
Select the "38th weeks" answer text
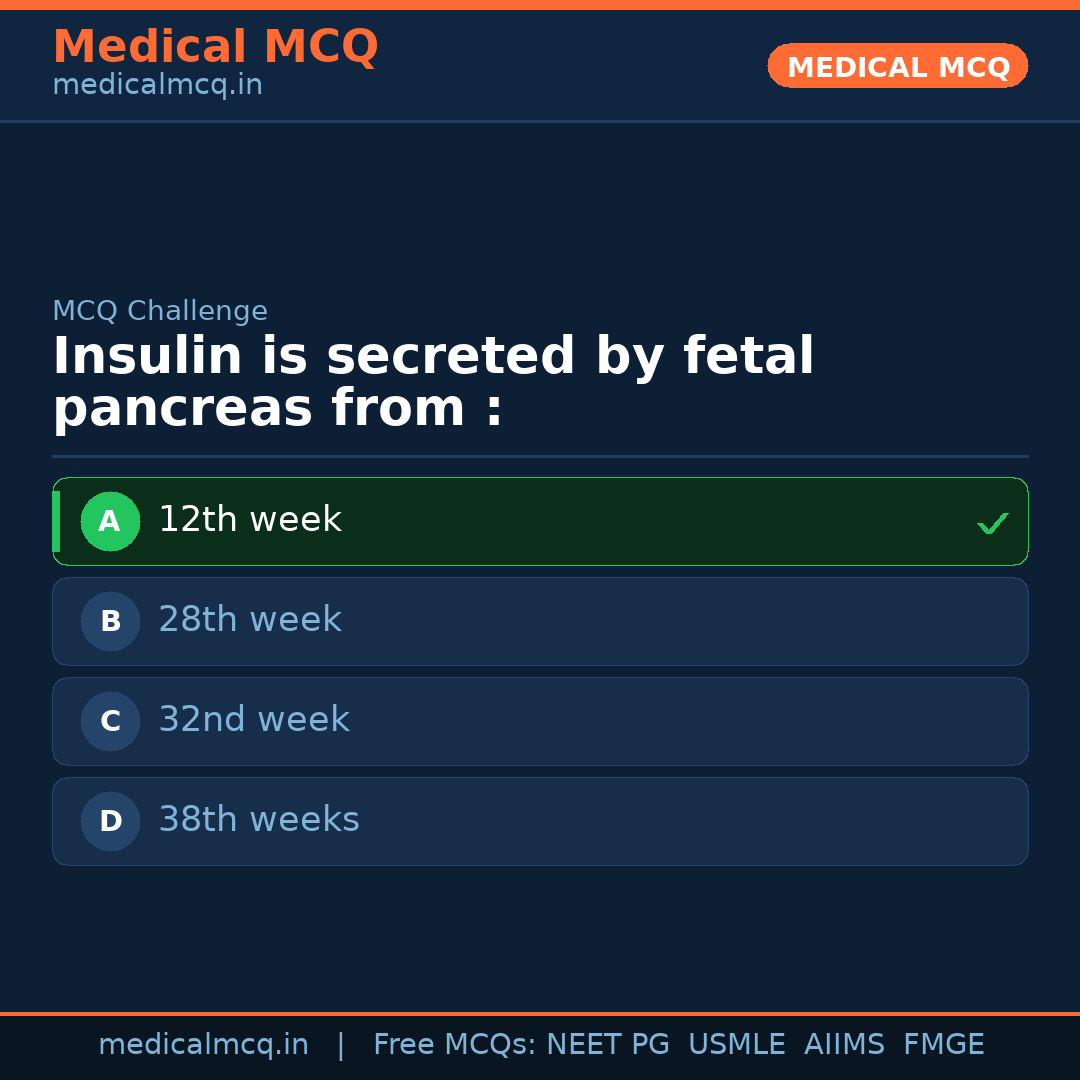tap(259, 820)
